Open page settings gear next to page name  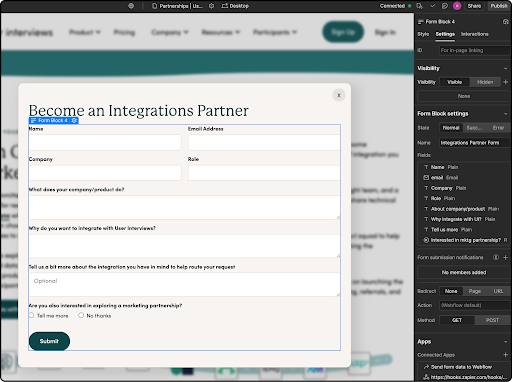[x=211, y=6]
